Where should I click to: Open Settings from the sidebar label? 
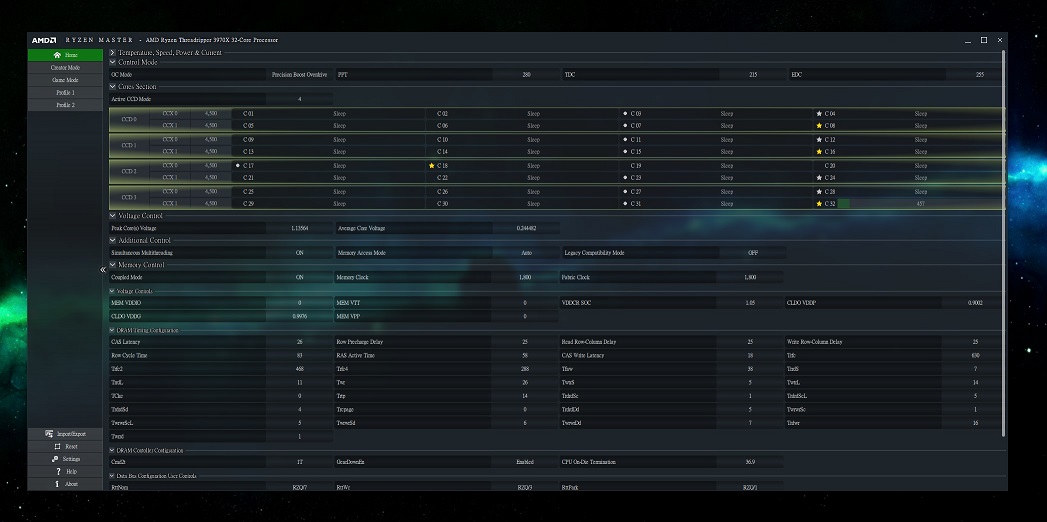point(71,459)
